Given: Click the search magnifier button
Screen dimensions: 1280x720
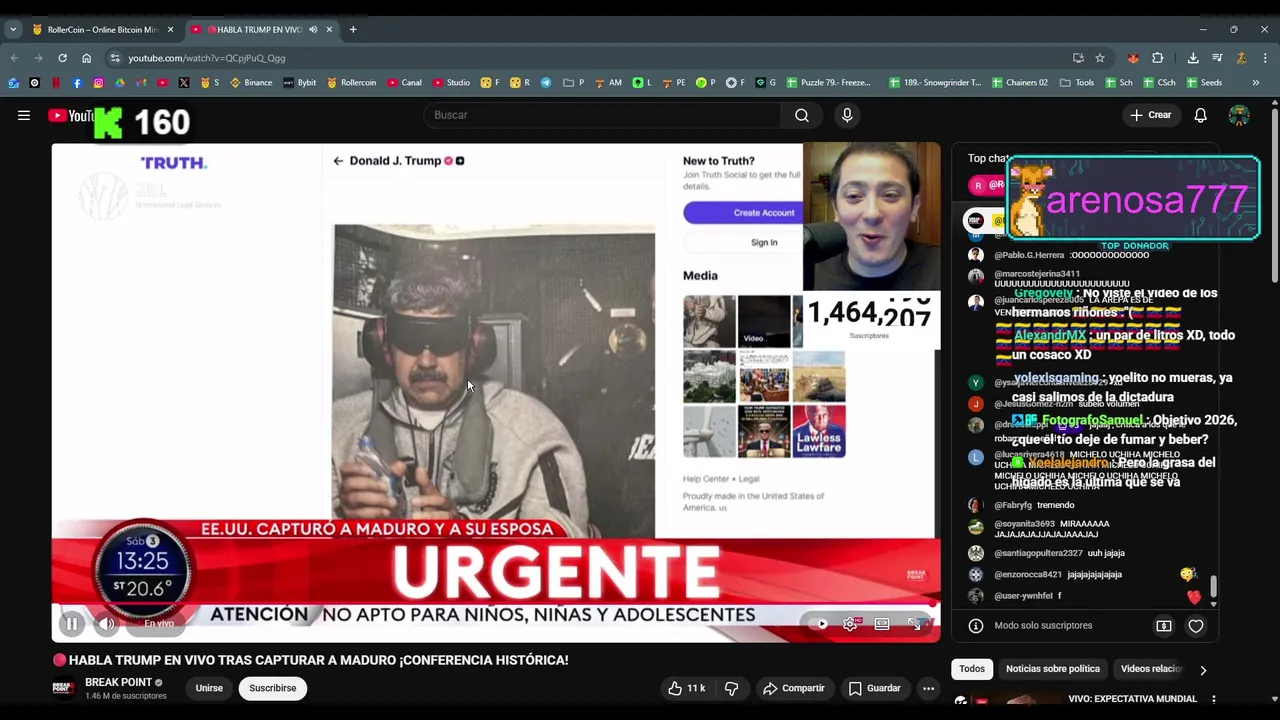Looking at the screenshot, I should [x=802, y=115].
